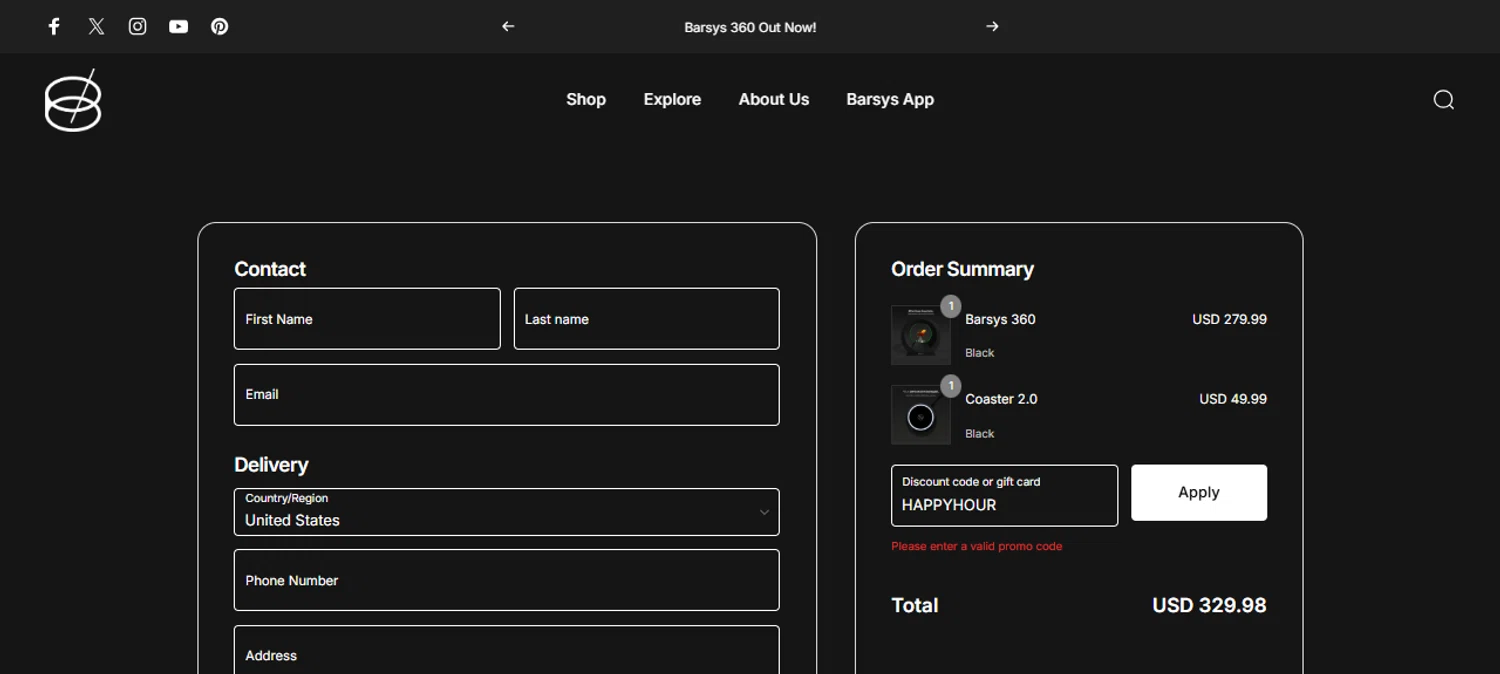Click the Barsys 360 product thumbnail

coord(921,335)
